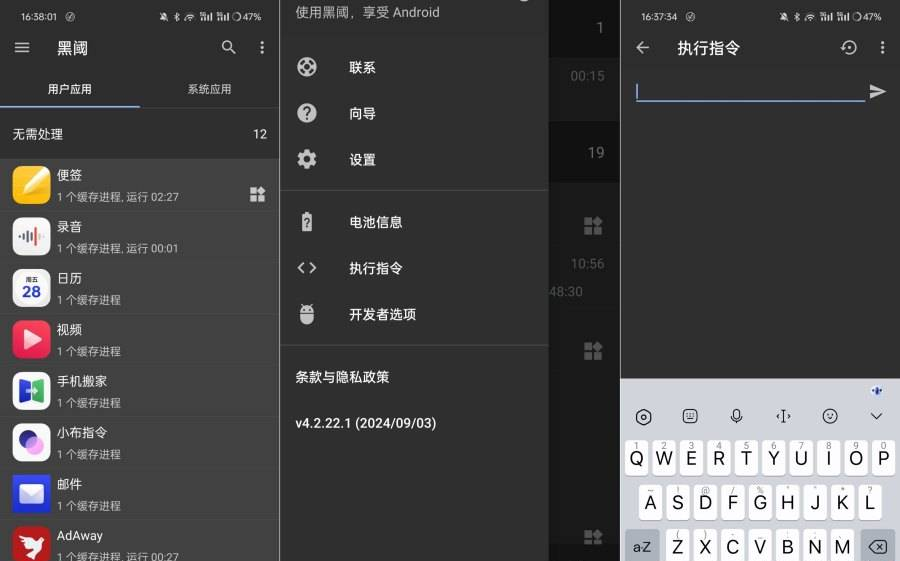Click the 手机搬家 app name text
Screen dimensions: 900x561
[82, 381]
